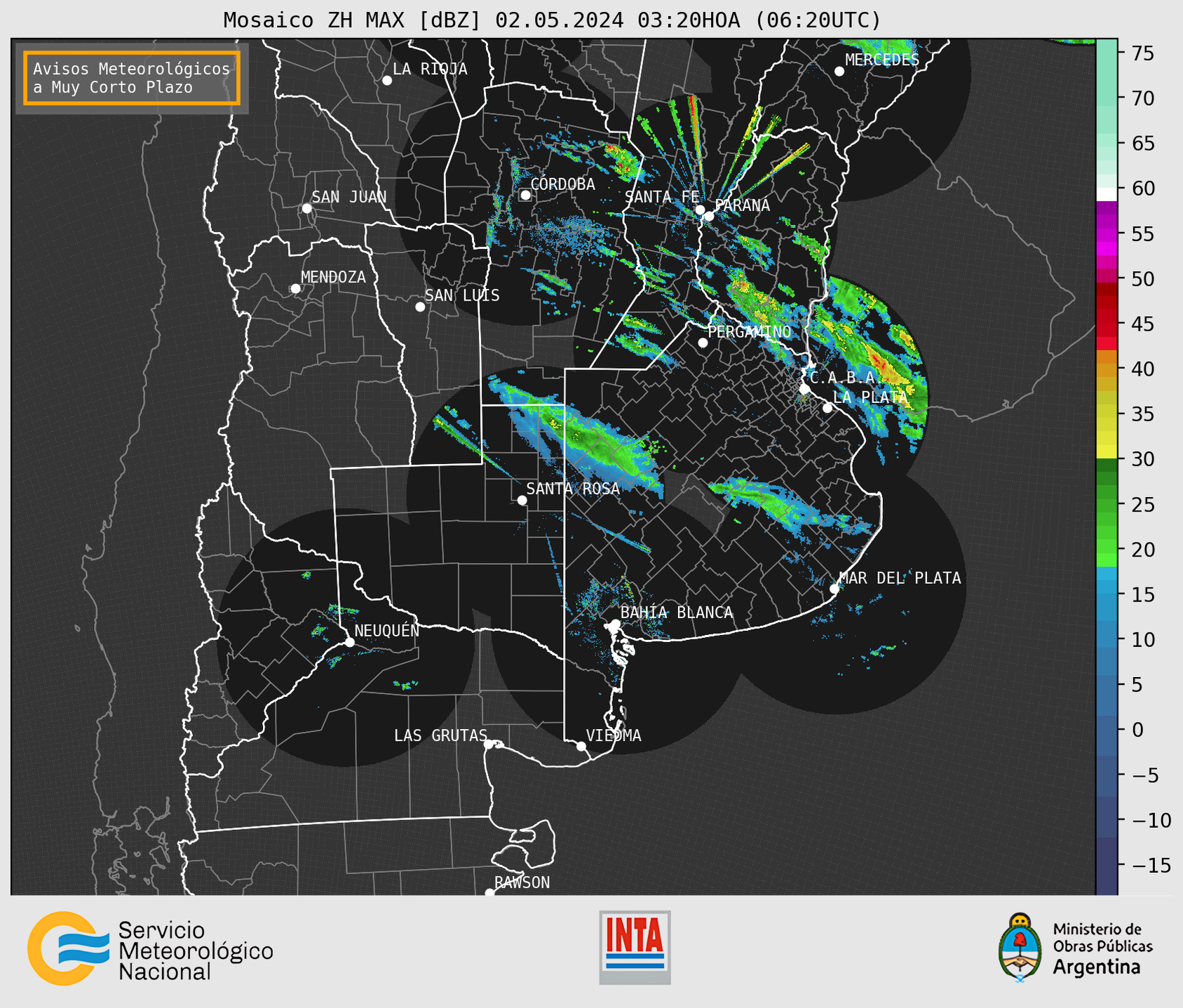1183x1008 pixels.
Task: Click the PERGAMINO label text
Action: (x=750, y=332)
